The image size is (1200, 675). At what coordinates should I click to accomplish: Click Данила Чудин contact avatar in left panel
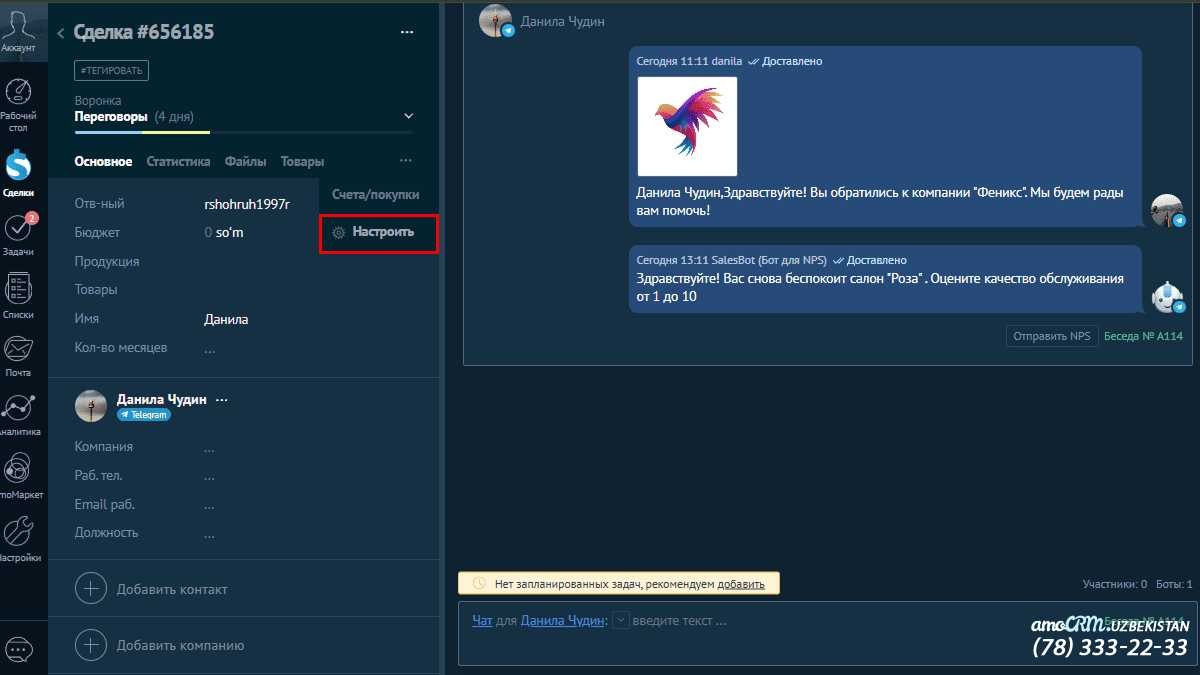91,406
